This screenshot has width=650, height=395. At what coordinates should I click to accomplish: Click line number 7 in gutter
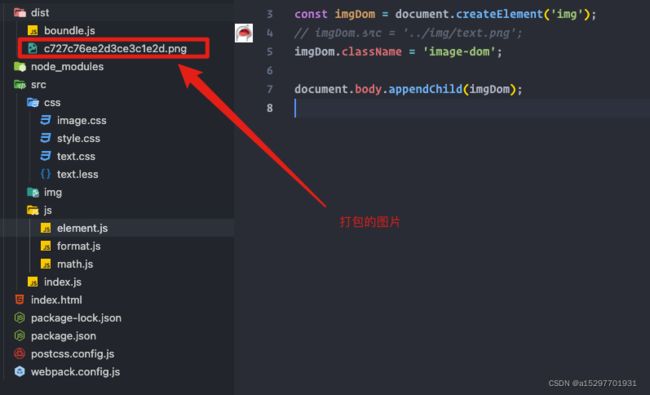click(270, 89)
